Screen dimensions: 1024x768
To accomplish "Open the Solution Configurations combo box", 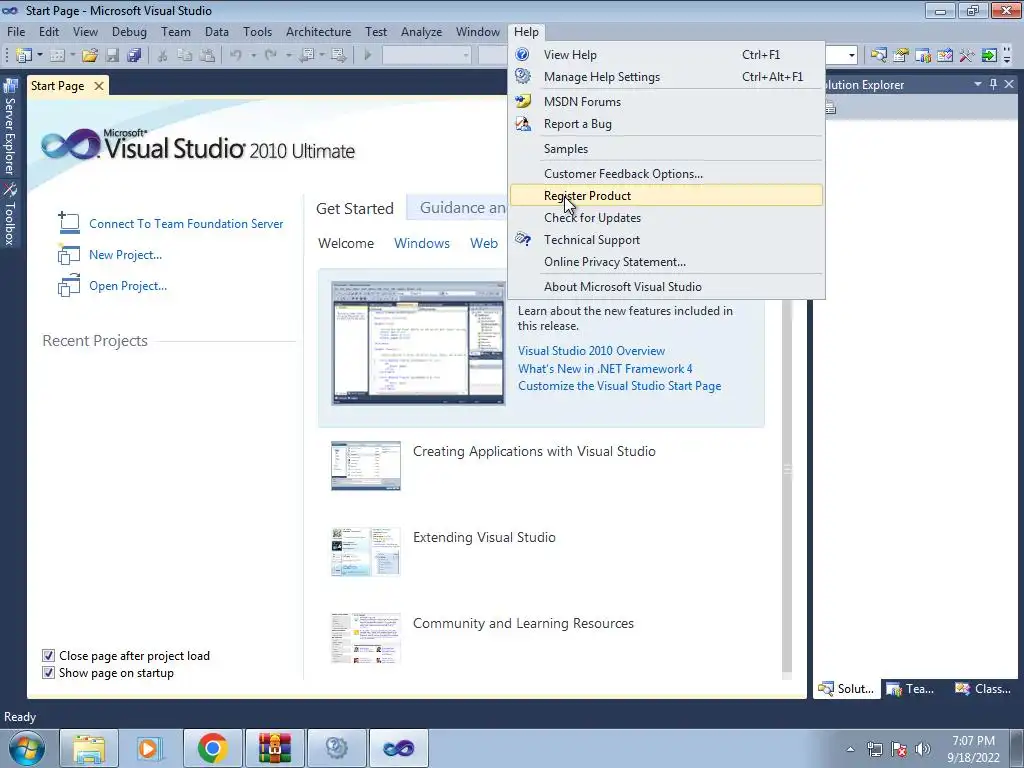I will pyautogui.click(x=426, y=56).
